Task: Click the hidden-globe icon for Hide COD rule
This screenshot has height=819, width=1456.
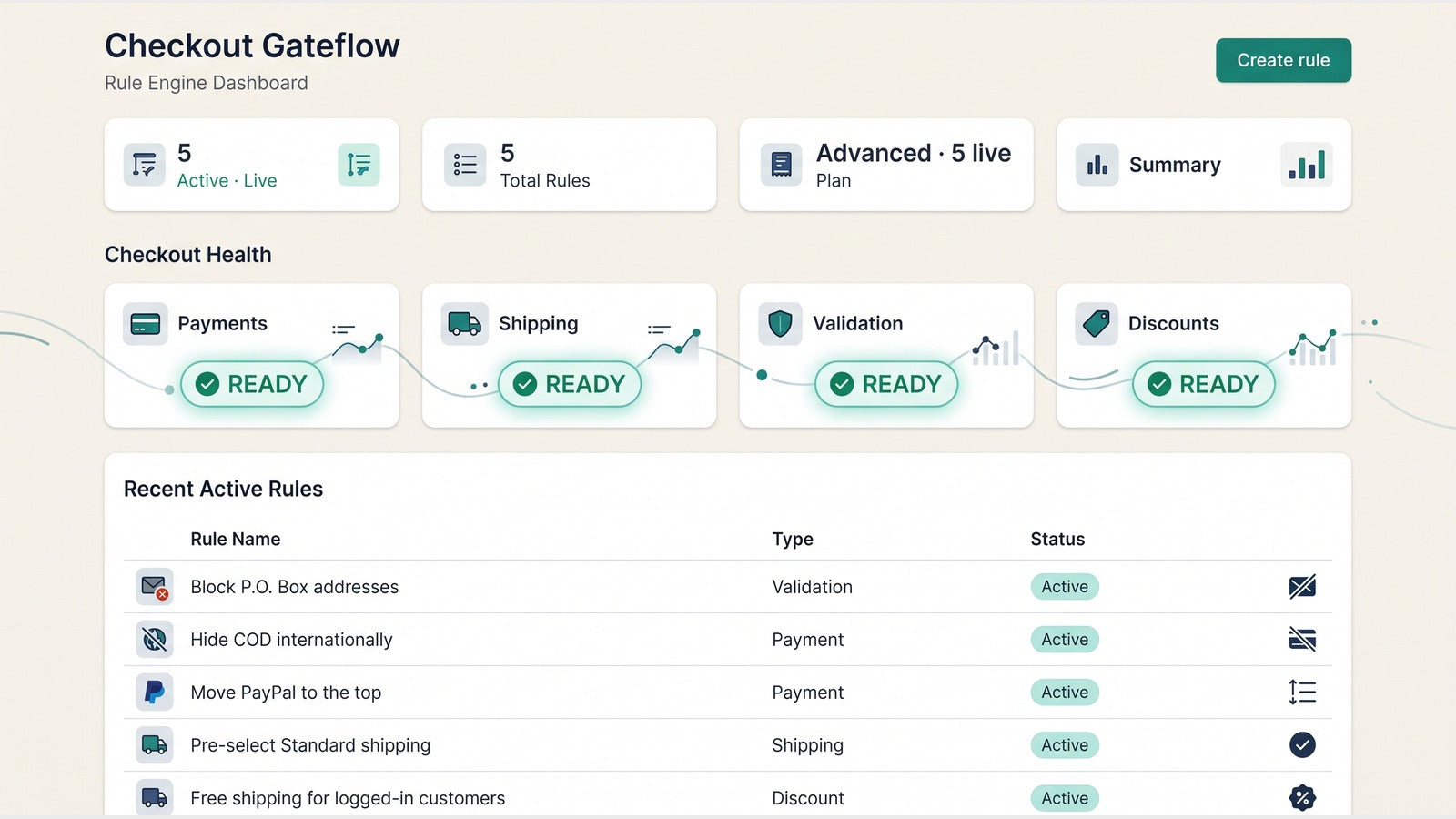Action: [x=155, y=640]
